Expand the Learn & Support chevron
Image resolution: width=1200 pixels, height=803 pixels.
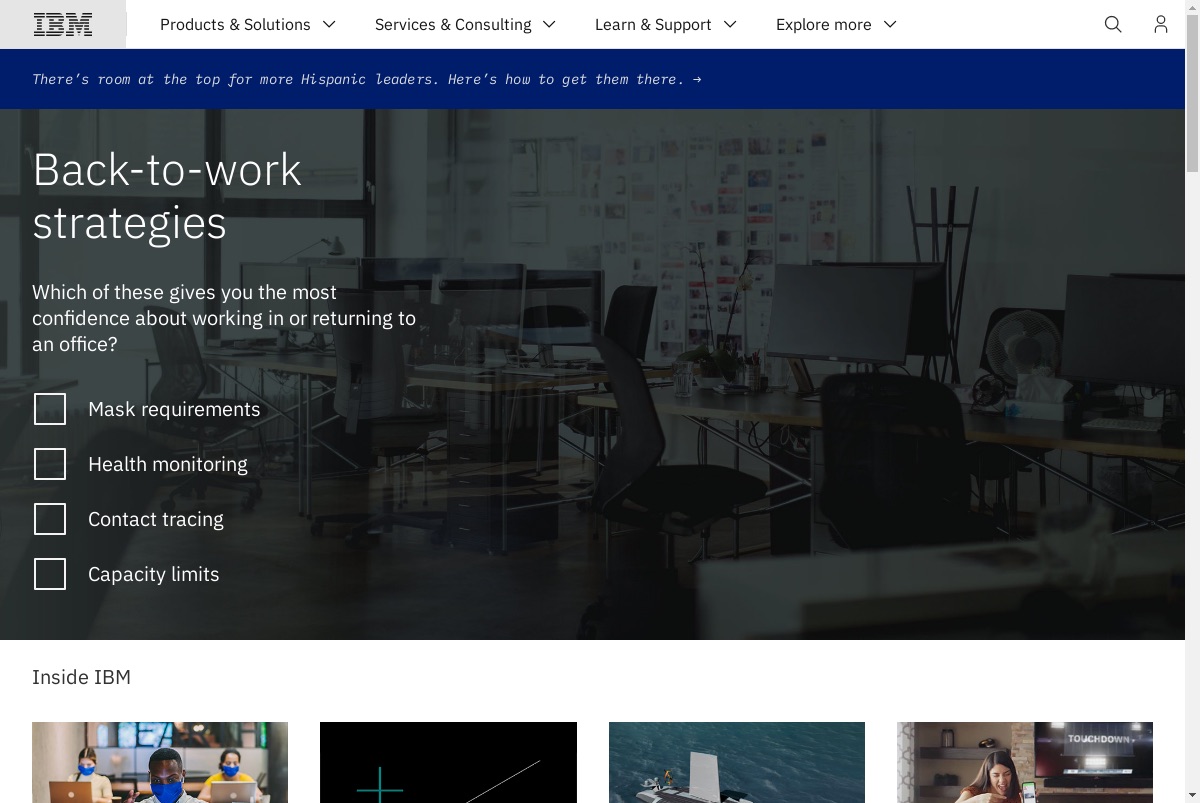[x=730, y=24]
